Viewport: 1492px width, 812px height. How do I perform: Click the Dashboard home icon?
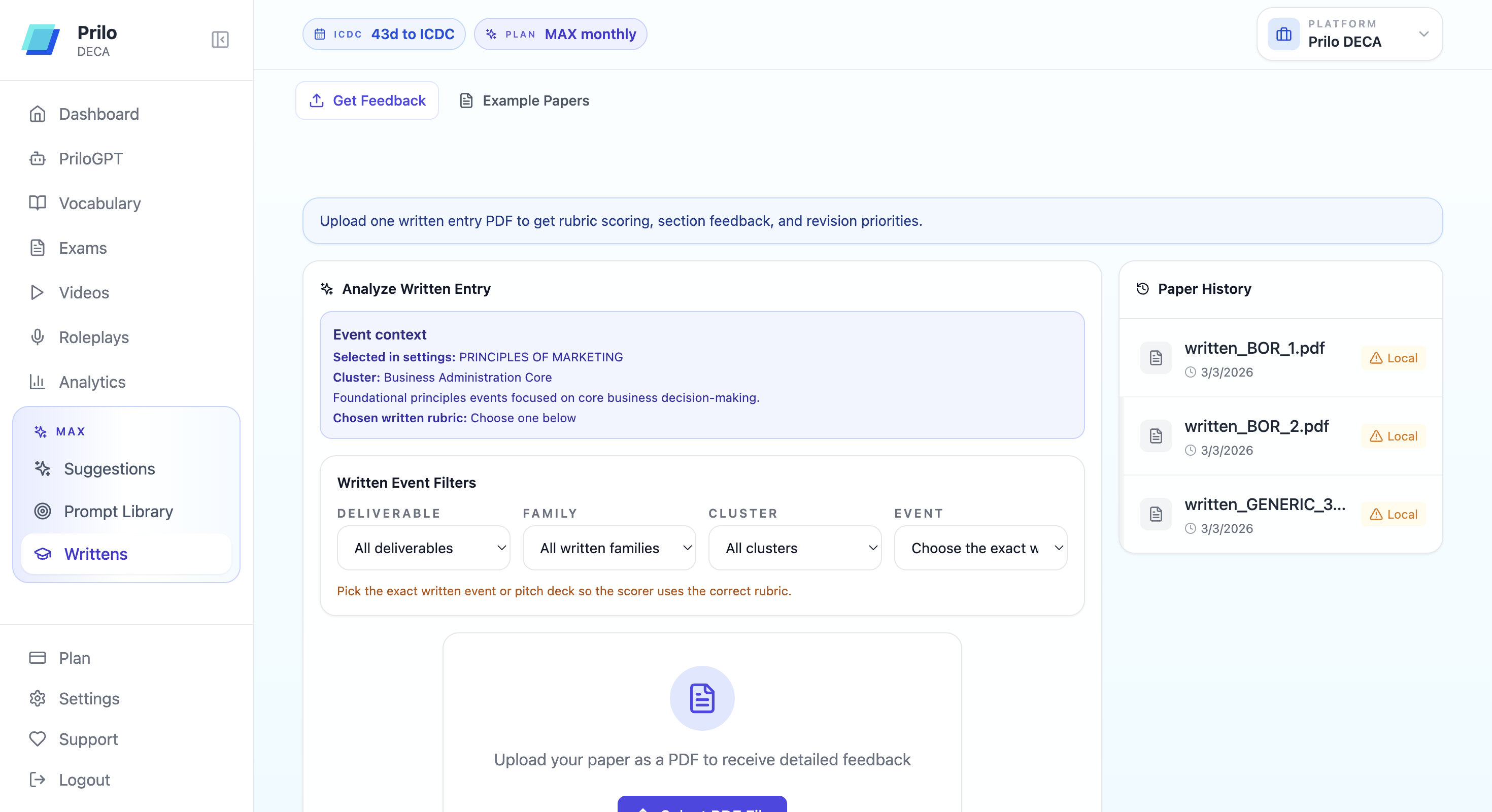38,114
